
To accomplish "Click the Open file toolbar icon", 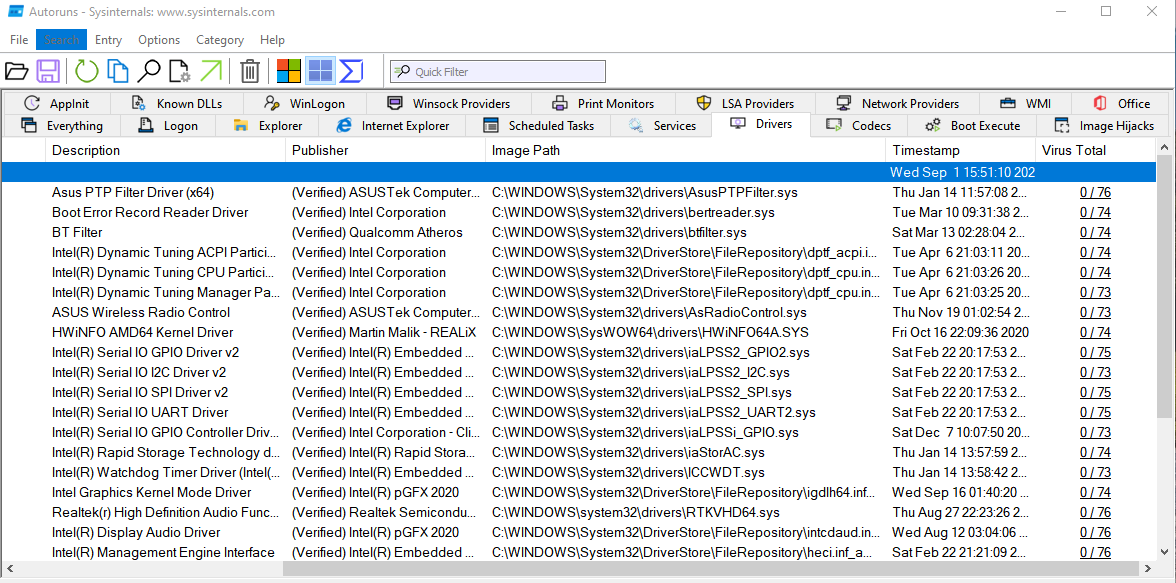I will pos(16,71).
